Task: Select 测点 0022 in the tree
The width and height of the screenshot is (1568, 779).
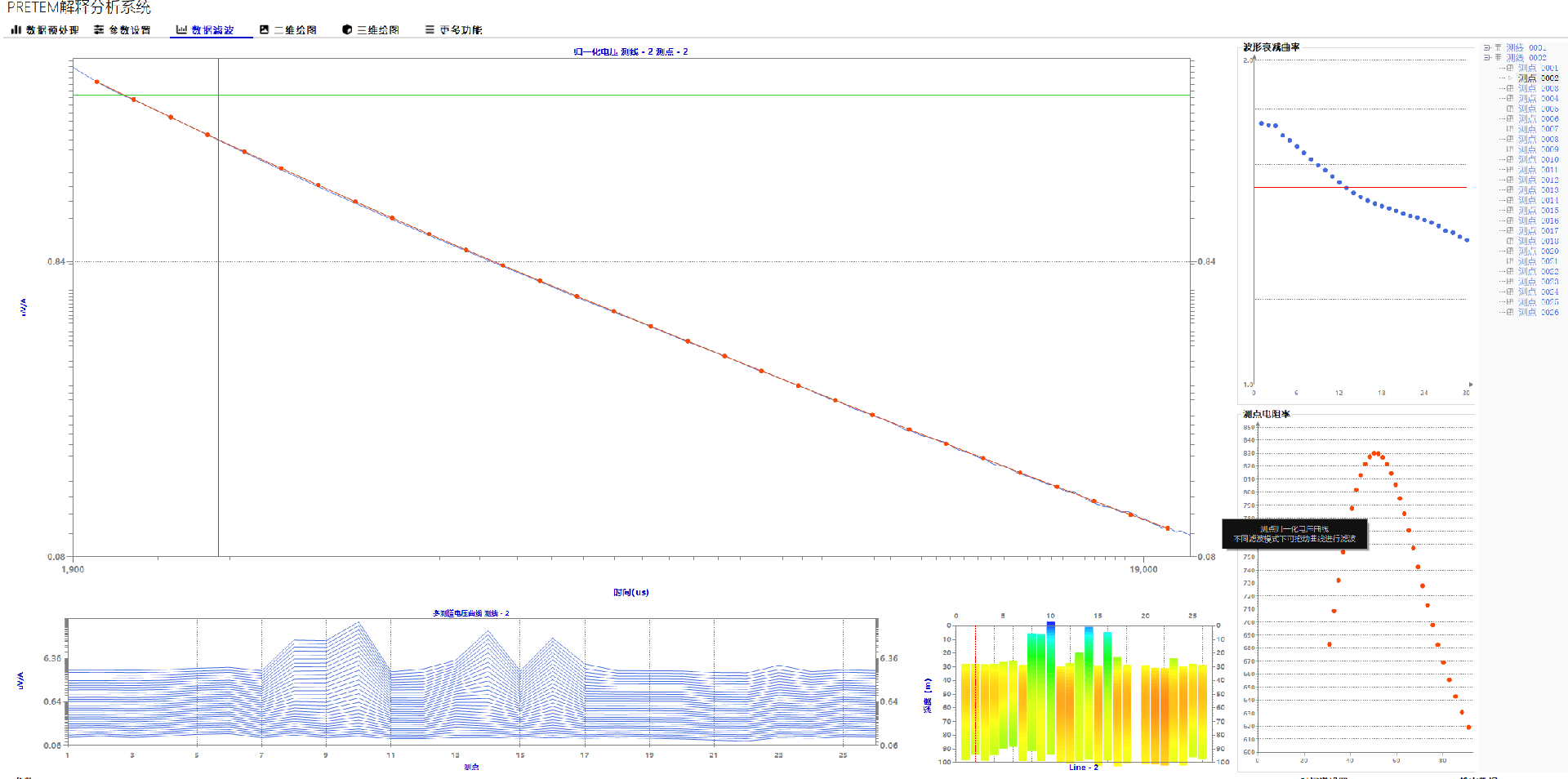Action: [1538, 272]
